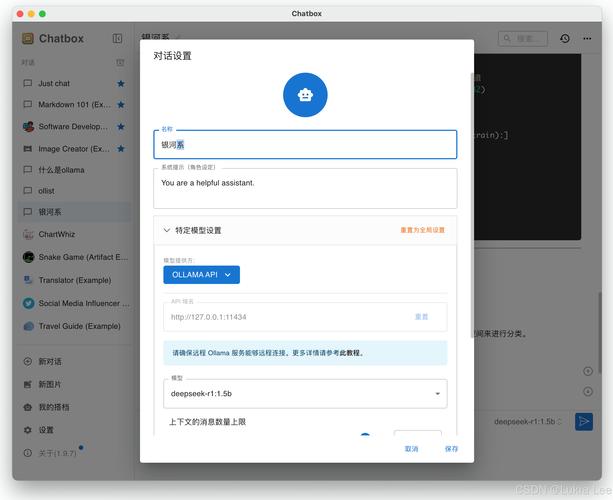This screenshot has width=613, height=500.
Task: Open model selector beside send button
Action: 528,421
